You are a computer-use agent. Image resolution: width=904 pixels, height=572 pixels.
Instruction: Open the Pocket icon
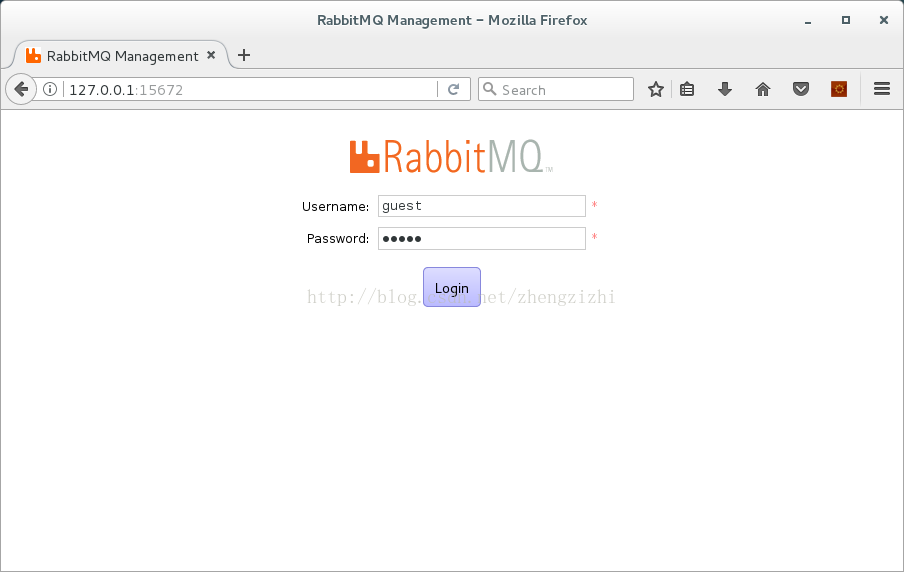[x=801, y=89]
